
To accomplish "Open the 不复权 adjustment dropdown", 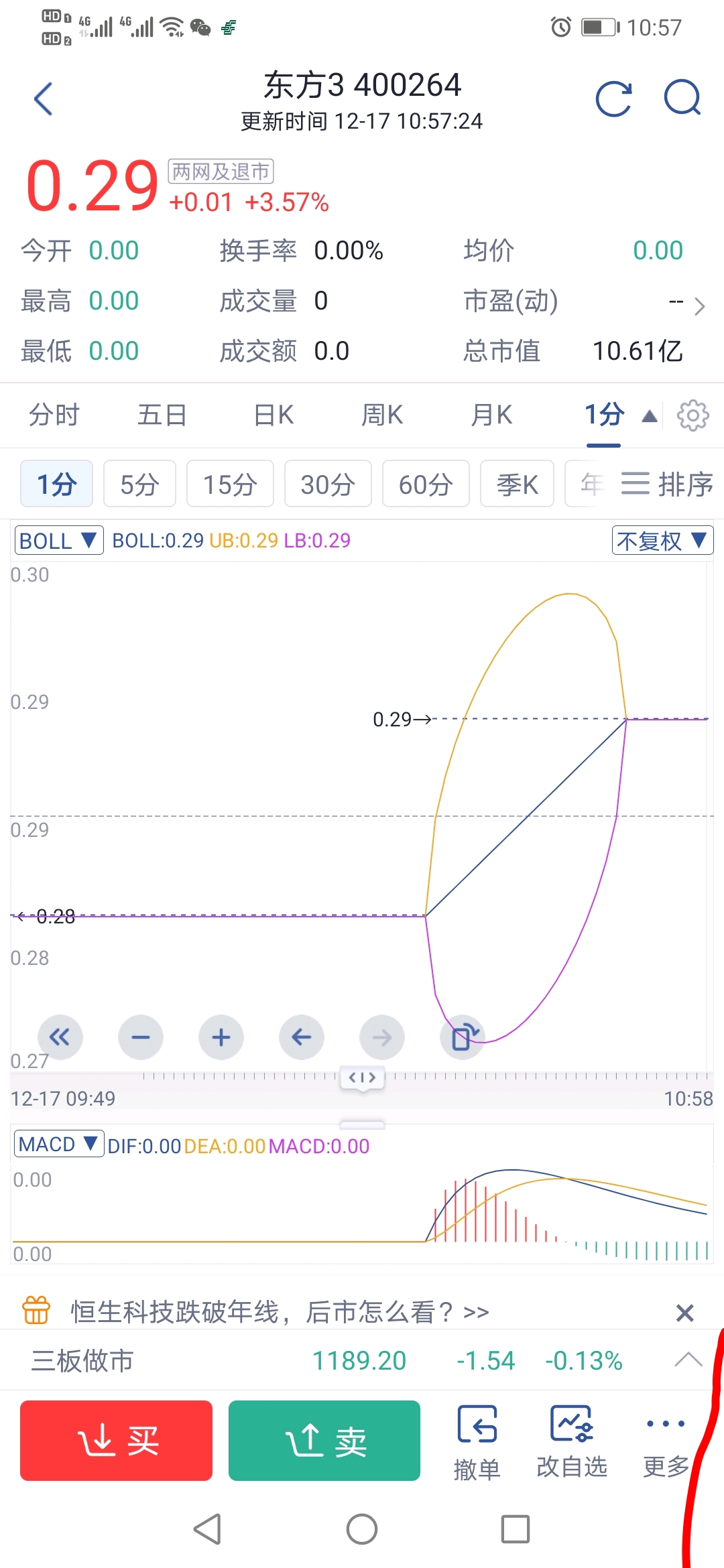I will coord(662,540).
